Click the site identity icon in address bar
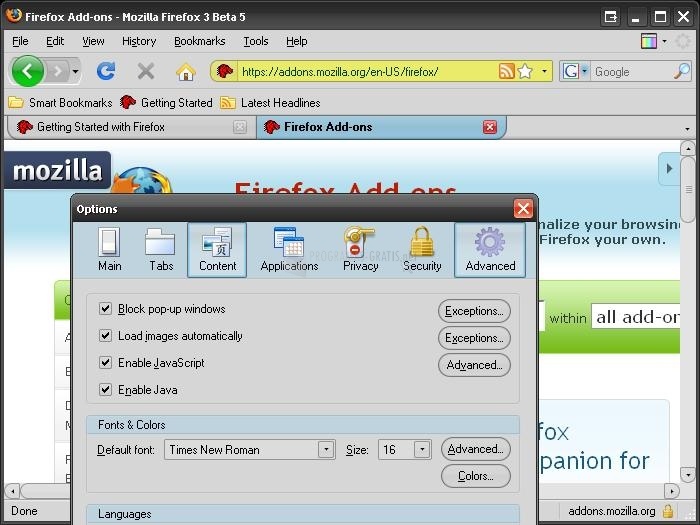This screenshot has height=525, width=700. click(x=225, y=71)
